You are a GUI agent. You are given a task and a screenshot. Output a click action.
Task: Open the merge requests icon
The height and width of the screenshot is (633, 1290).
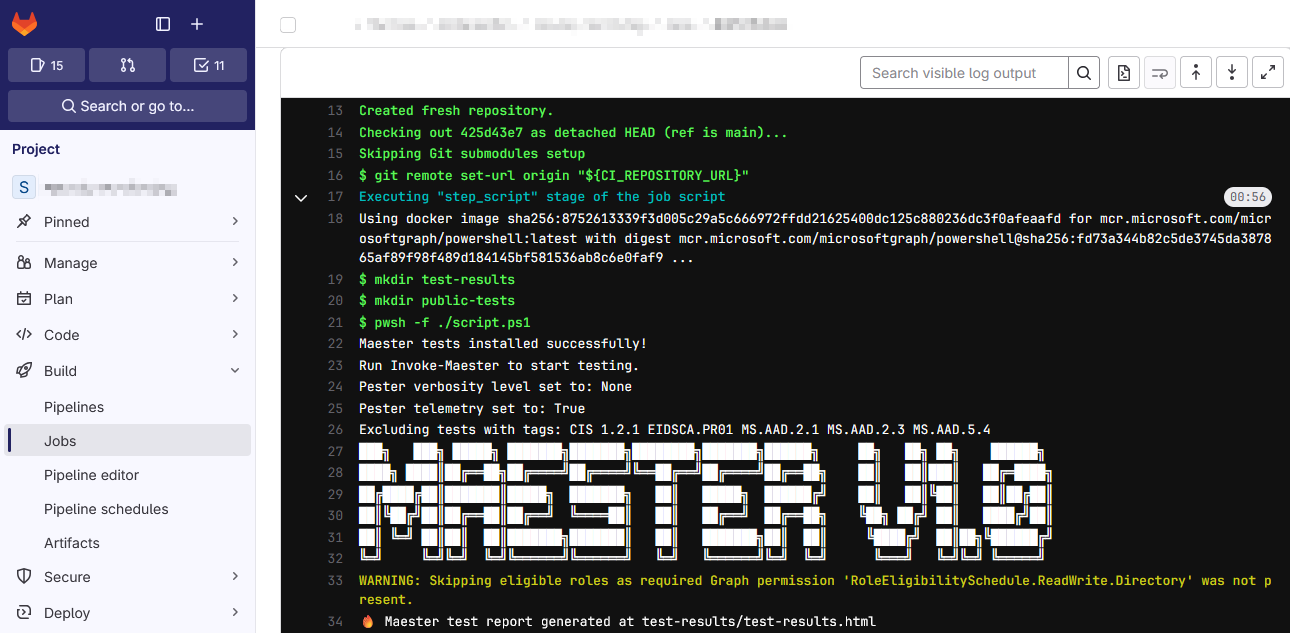[x=127, y=64]
